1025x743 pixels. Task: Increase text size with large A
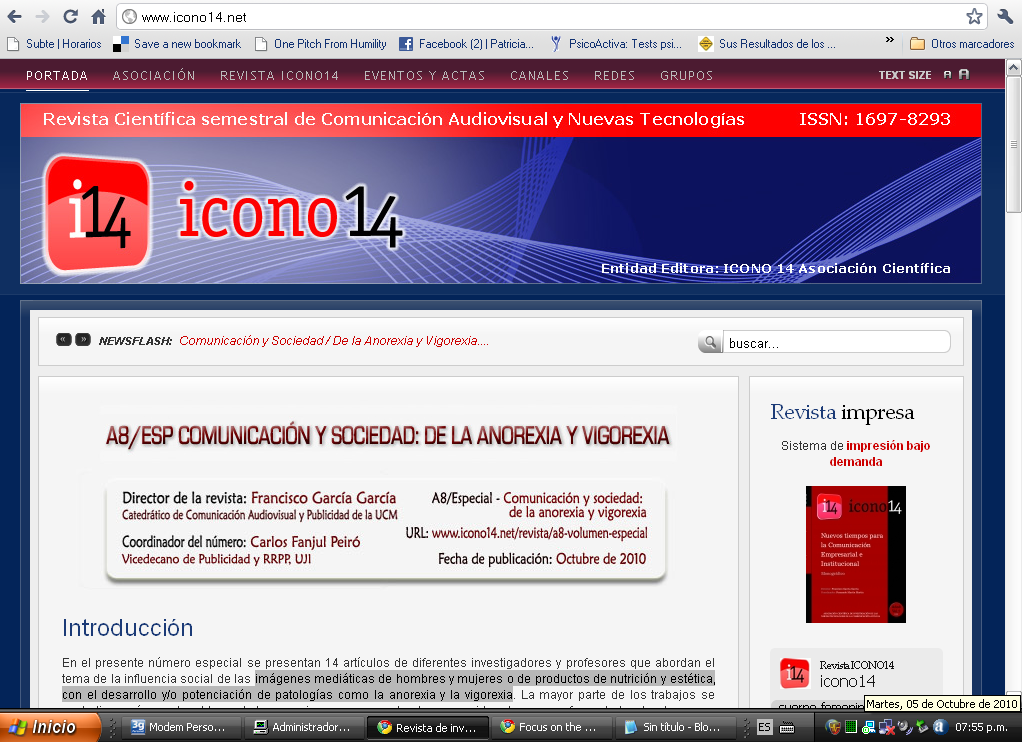(x=964, y=74)
